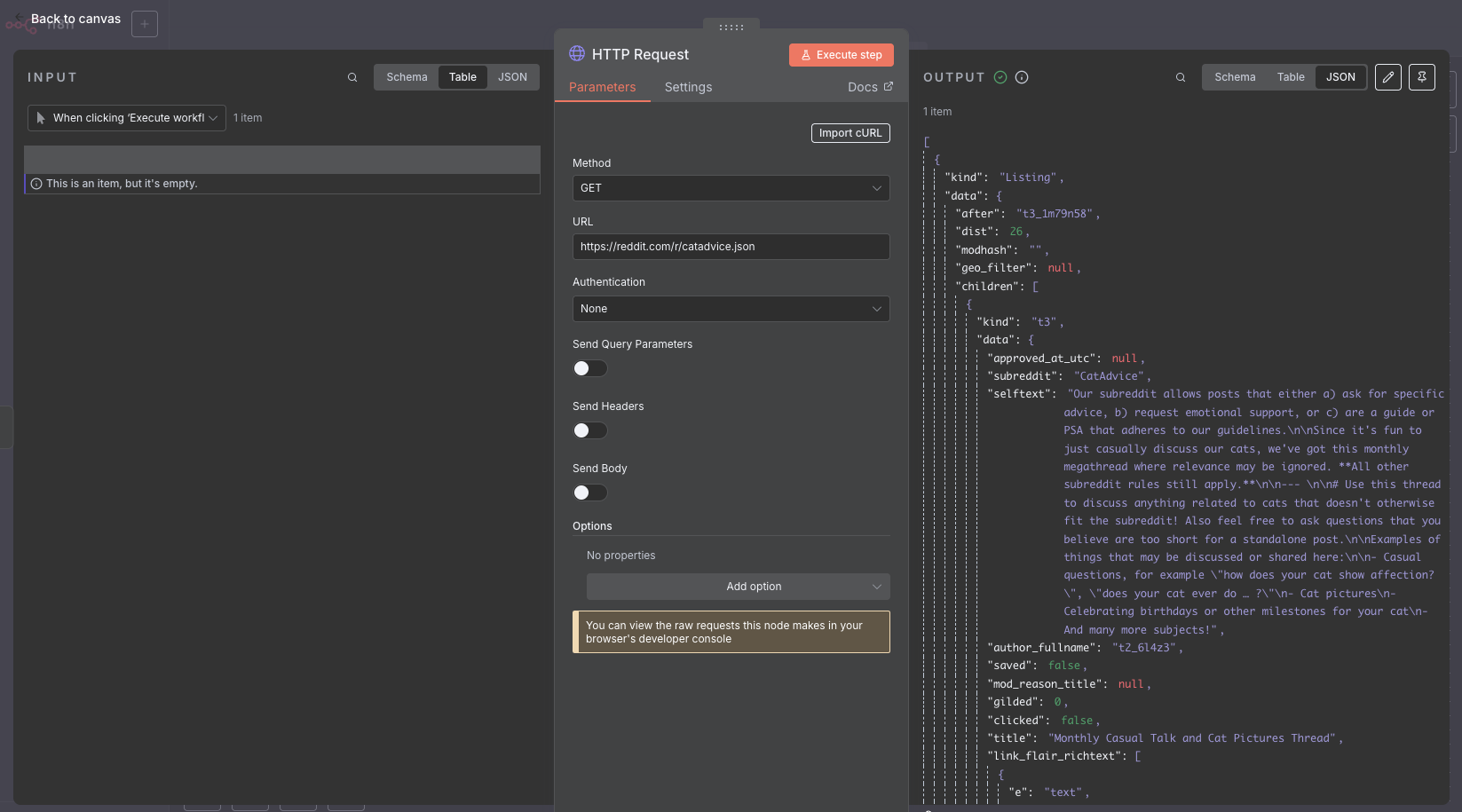Screen dimensions: 1462x812
Task: Pin the output data with the pin icon
Action: [x=1421, y=77]
